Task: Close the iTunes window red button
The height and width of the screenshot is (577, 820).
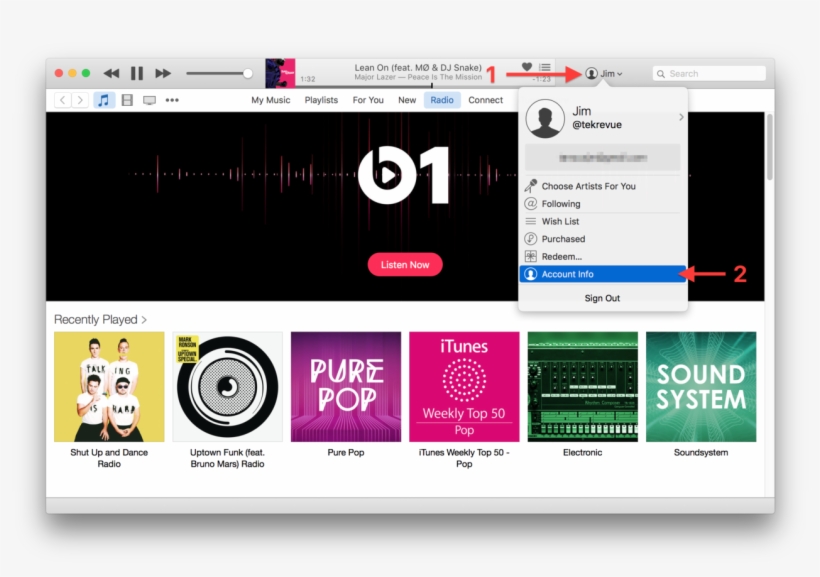Action: tap(59, 73)
